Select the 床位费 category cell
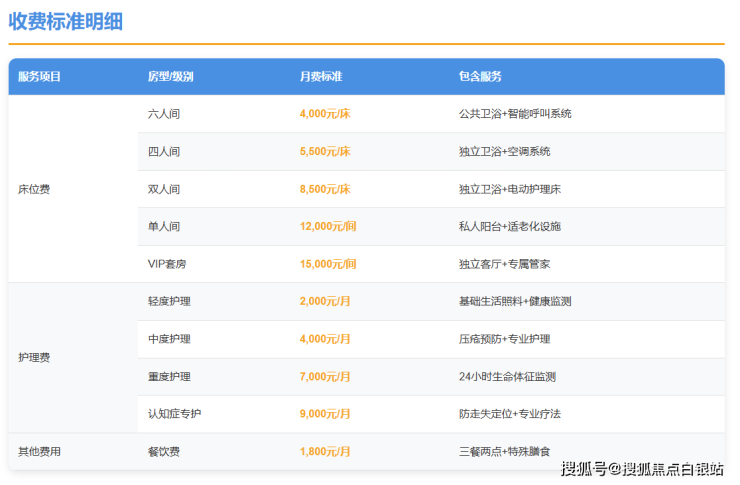 pos(34,189)
